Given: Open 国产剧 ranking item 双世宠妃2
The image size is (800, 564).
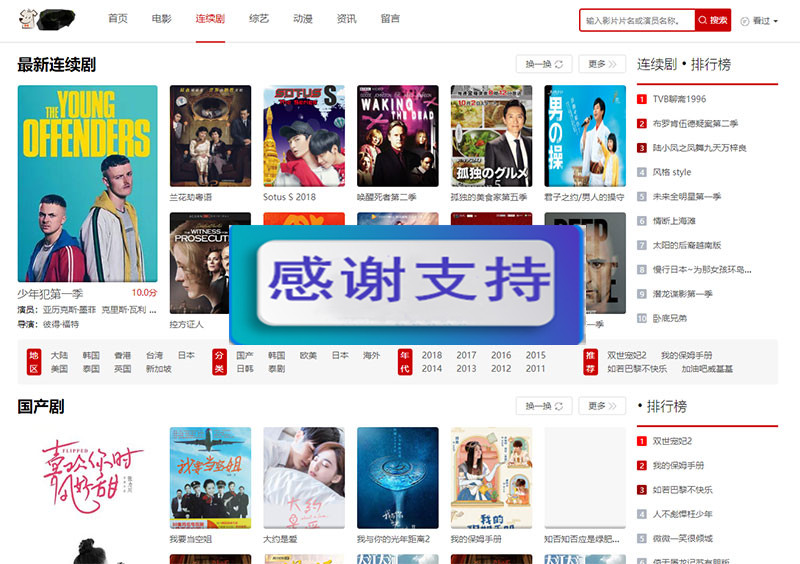Looking at the screenshot, I should 672,441.
